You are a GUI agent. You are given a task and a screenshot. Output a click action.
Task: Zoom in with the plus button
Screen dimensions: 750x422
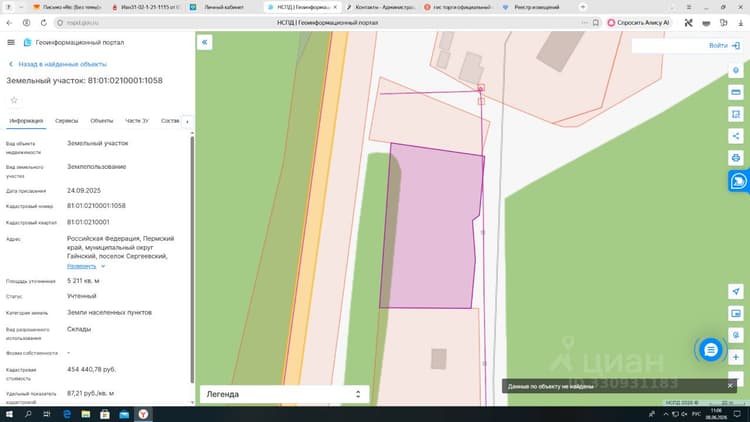pyautogui.click(x=736, y=357)
